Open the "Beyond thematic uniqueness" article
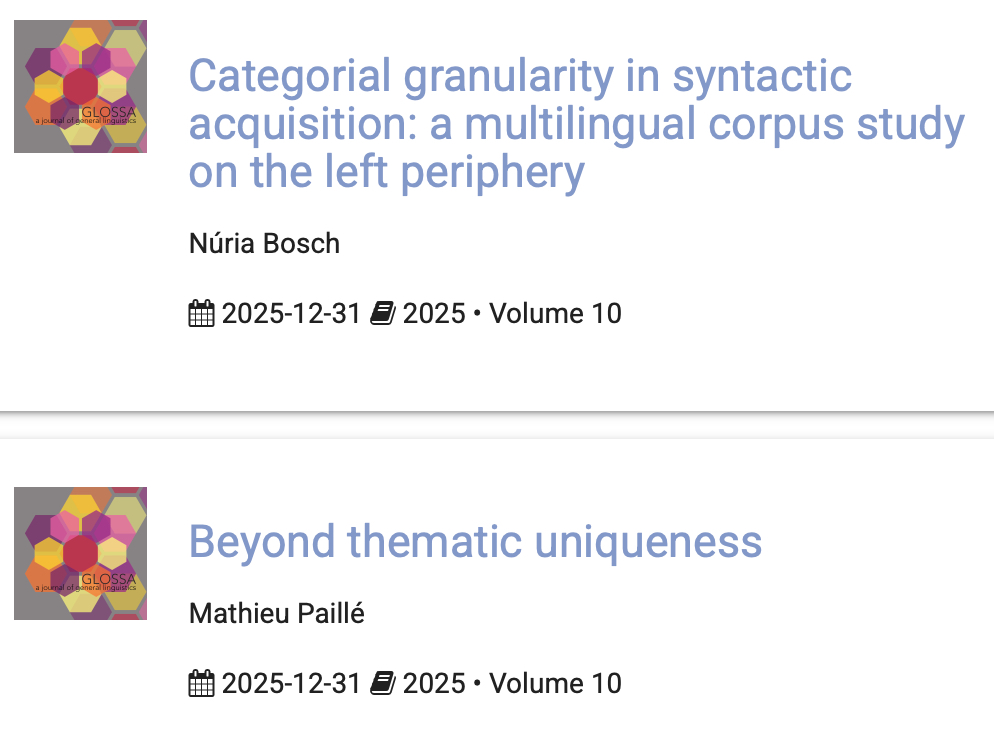Viewport: 994px width, 734px height. tap(475, 542)
